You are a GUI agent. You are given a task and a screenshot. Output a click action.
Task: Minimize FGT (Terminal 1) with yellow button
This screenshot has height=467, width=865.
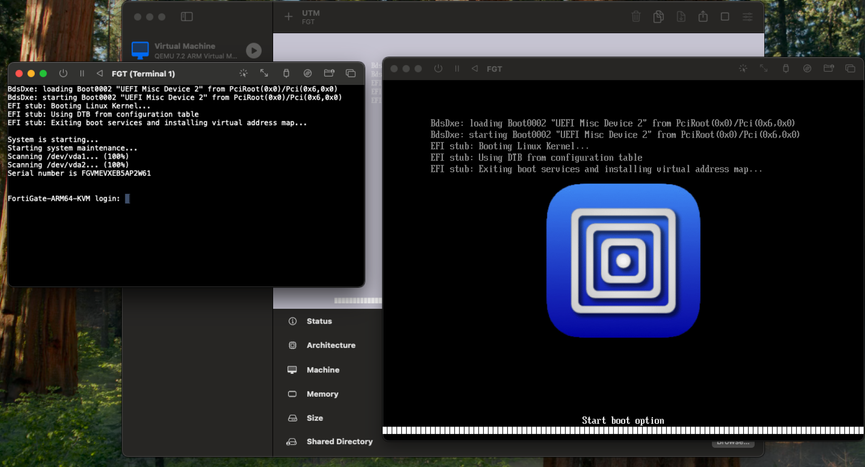tap(31, 73)
